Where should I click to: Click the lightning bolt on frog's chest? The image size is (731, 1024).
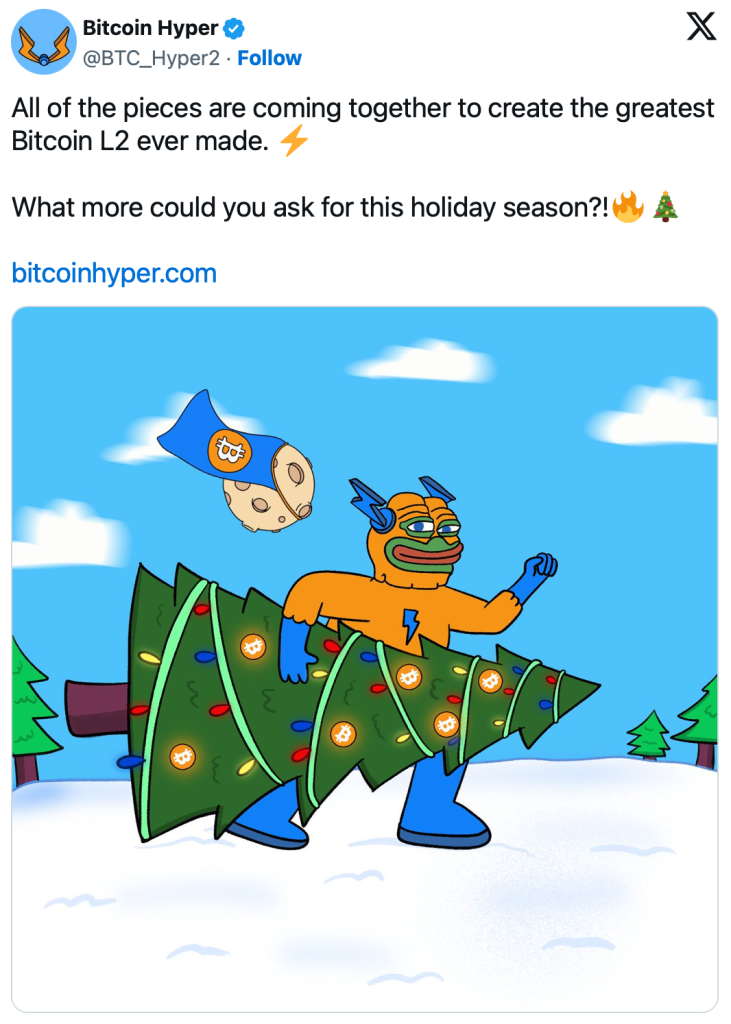click(410, 623)
